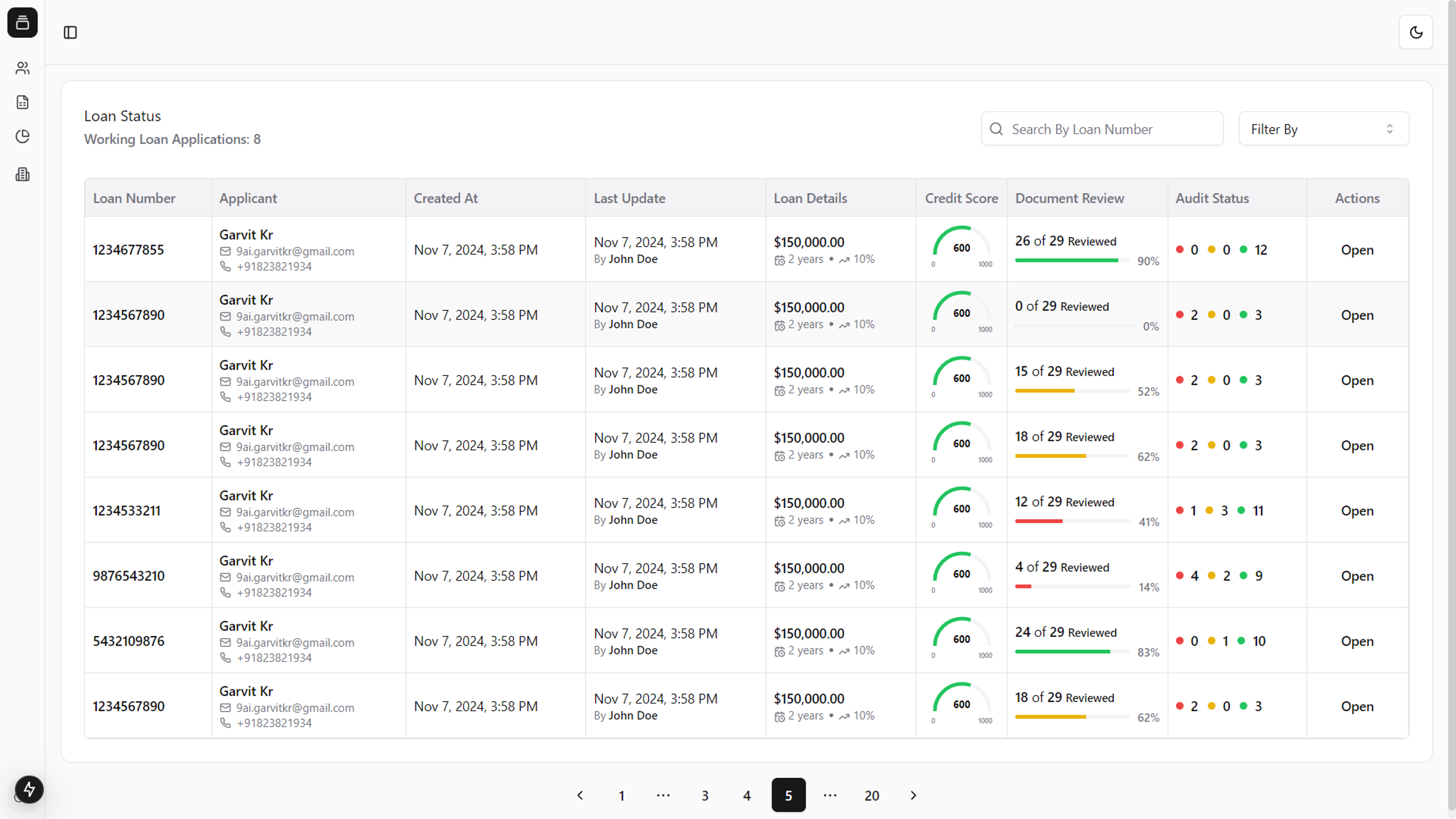The image size is (1456, 819).
Task: Navigate to page 3 in pagination
Action: (x=705, y=795)
